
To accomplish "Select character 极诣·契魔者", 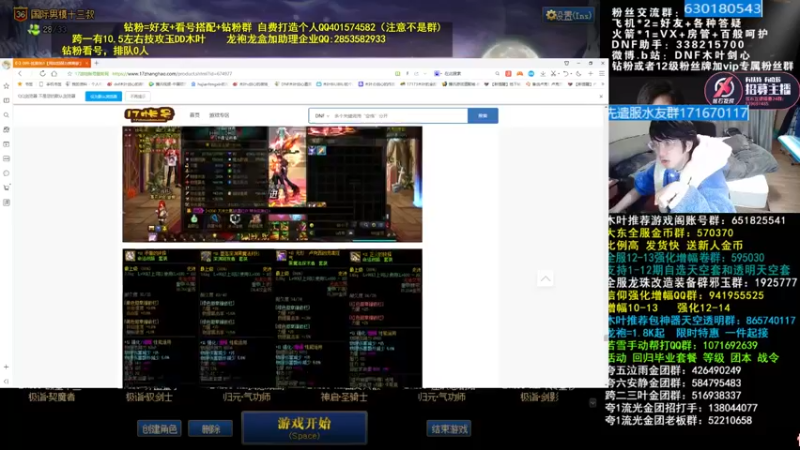I will coord(52,397).
